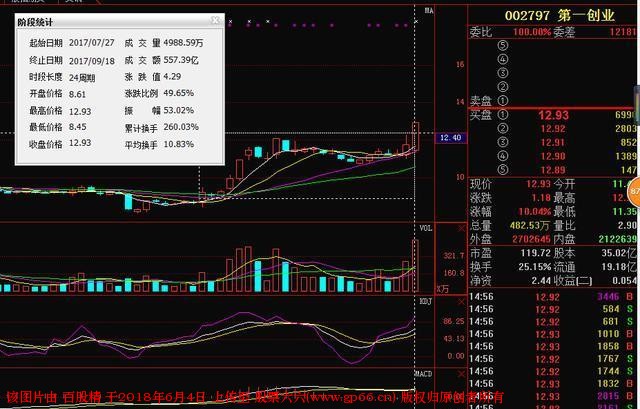Close the 阶段统计 statistics popup

pos(214,20)
